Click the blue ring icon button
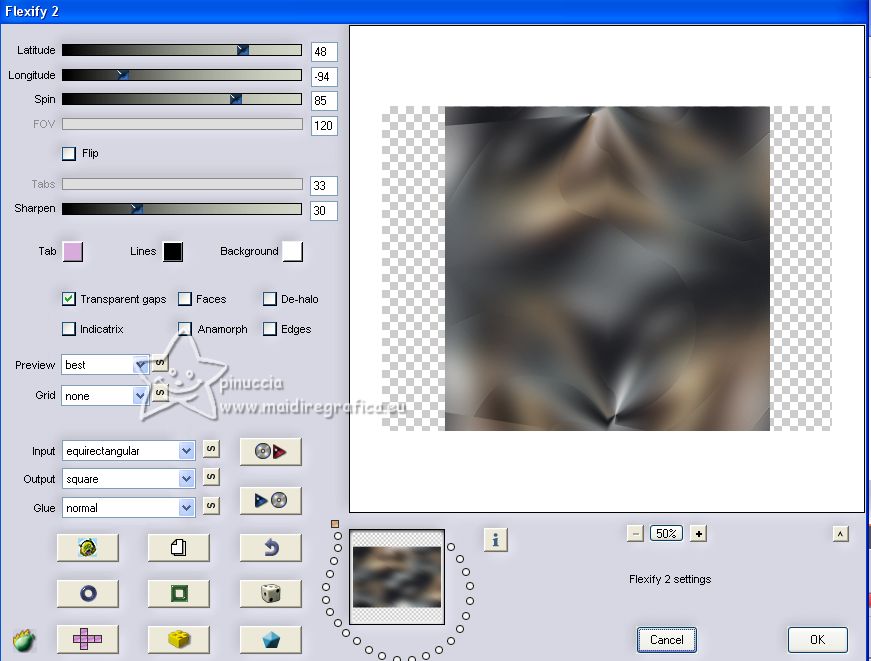 pyautogui.click(x=88, y=594)
